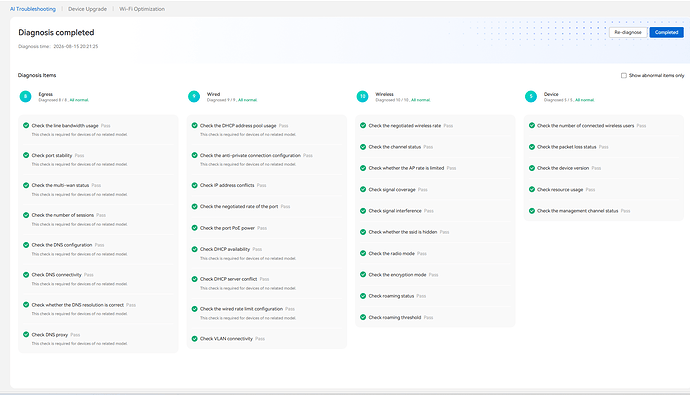Select 'Check roaming threshold' item text
This screenshot has width=690, height=395.
395,317
